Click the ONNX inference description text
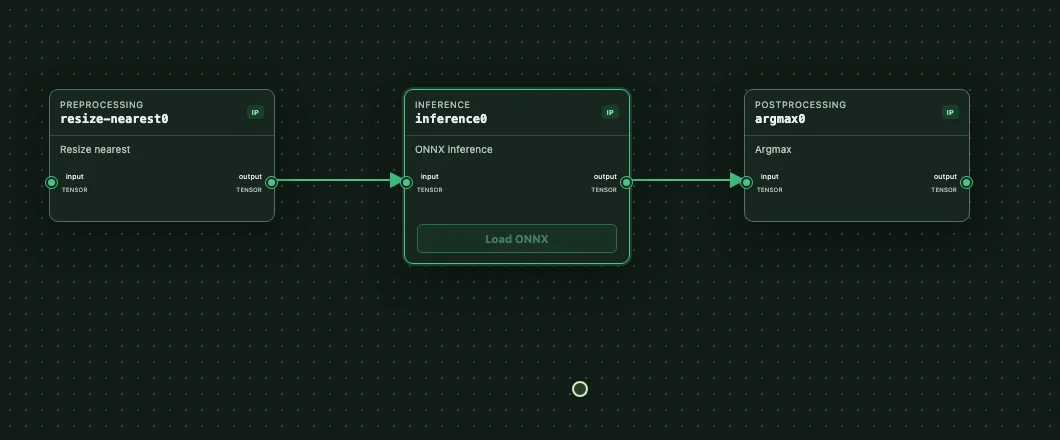Viewport: 1060px width, 440px height. (454, 149)
